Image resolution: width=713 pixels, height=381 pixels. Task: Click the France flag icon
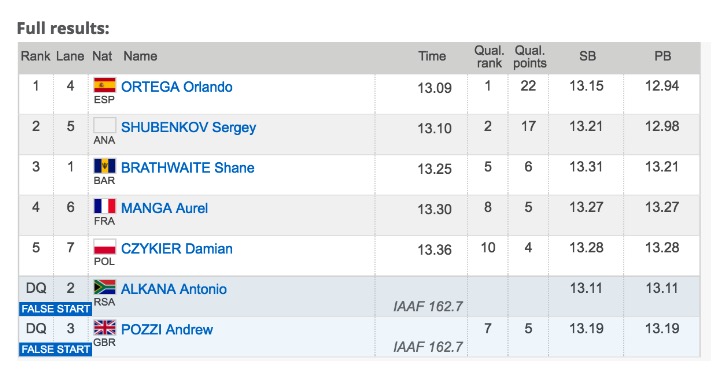[105, 206]
